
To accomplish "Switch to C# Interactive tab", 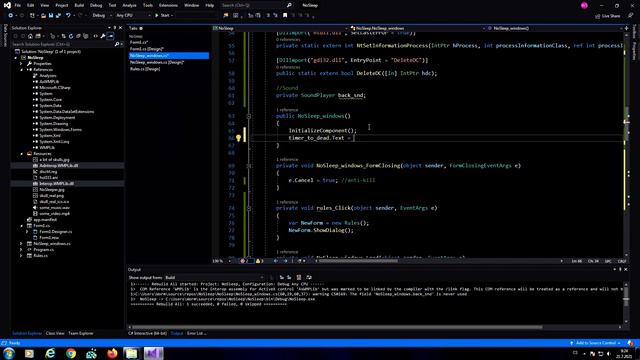I will click(x=147, y=333).
